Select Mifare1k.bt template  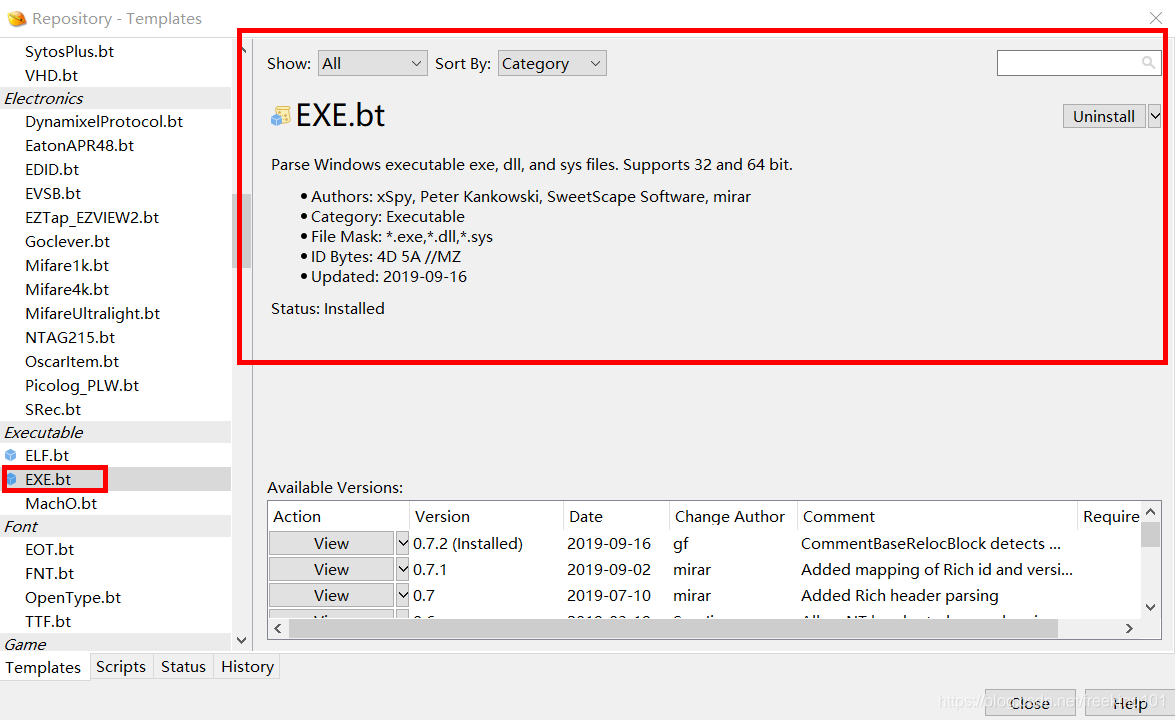pos(67,265)
